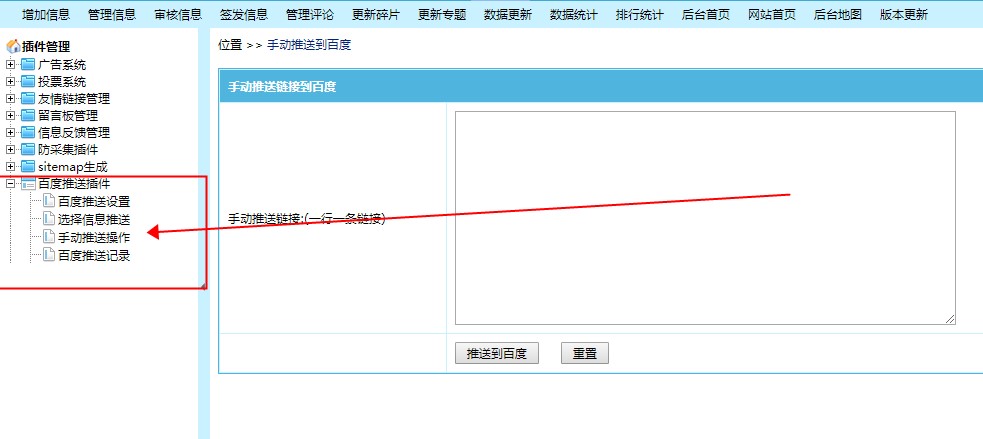This screenshot has height=439, width=983.
Task: Expand the 留言板管理 tree node
Action: 10,115
